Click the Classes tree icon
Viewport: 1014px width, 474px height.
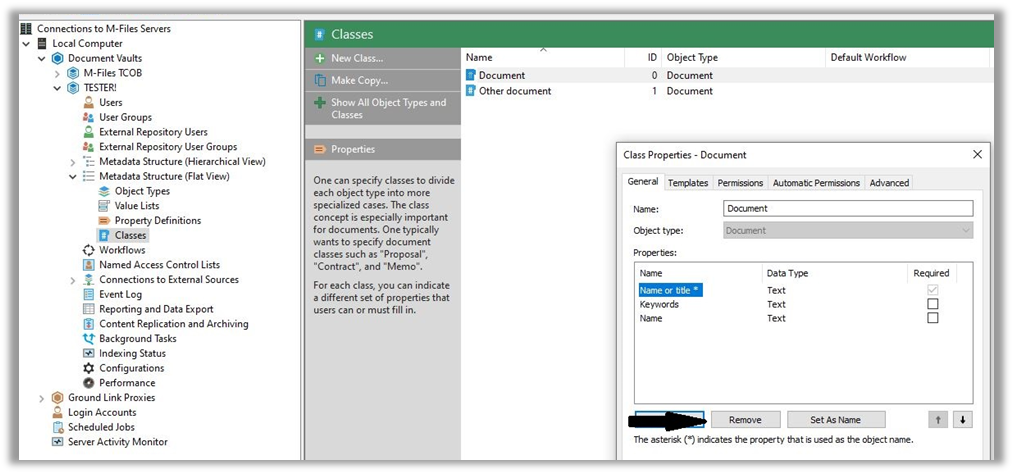click(104, 235)
